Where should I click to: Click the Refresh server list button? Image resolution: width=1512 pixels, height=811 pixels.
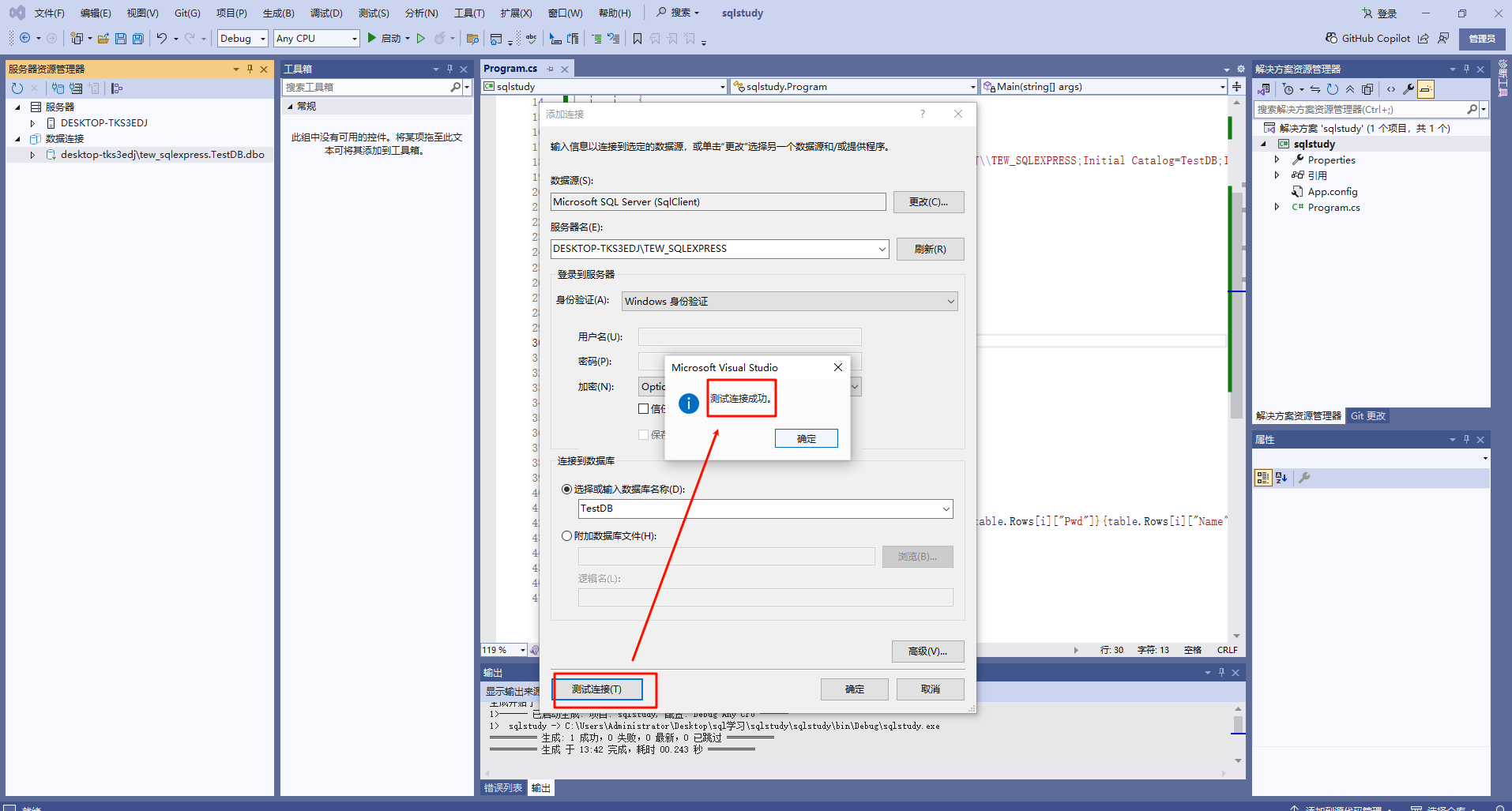pos(930,249)
